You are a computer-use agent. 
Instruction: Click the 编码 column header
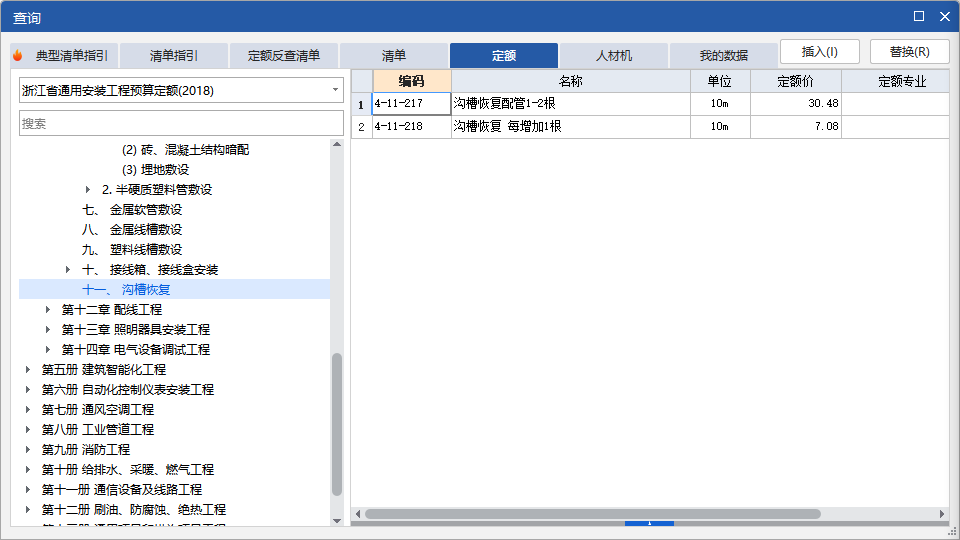tap(411, 81)
